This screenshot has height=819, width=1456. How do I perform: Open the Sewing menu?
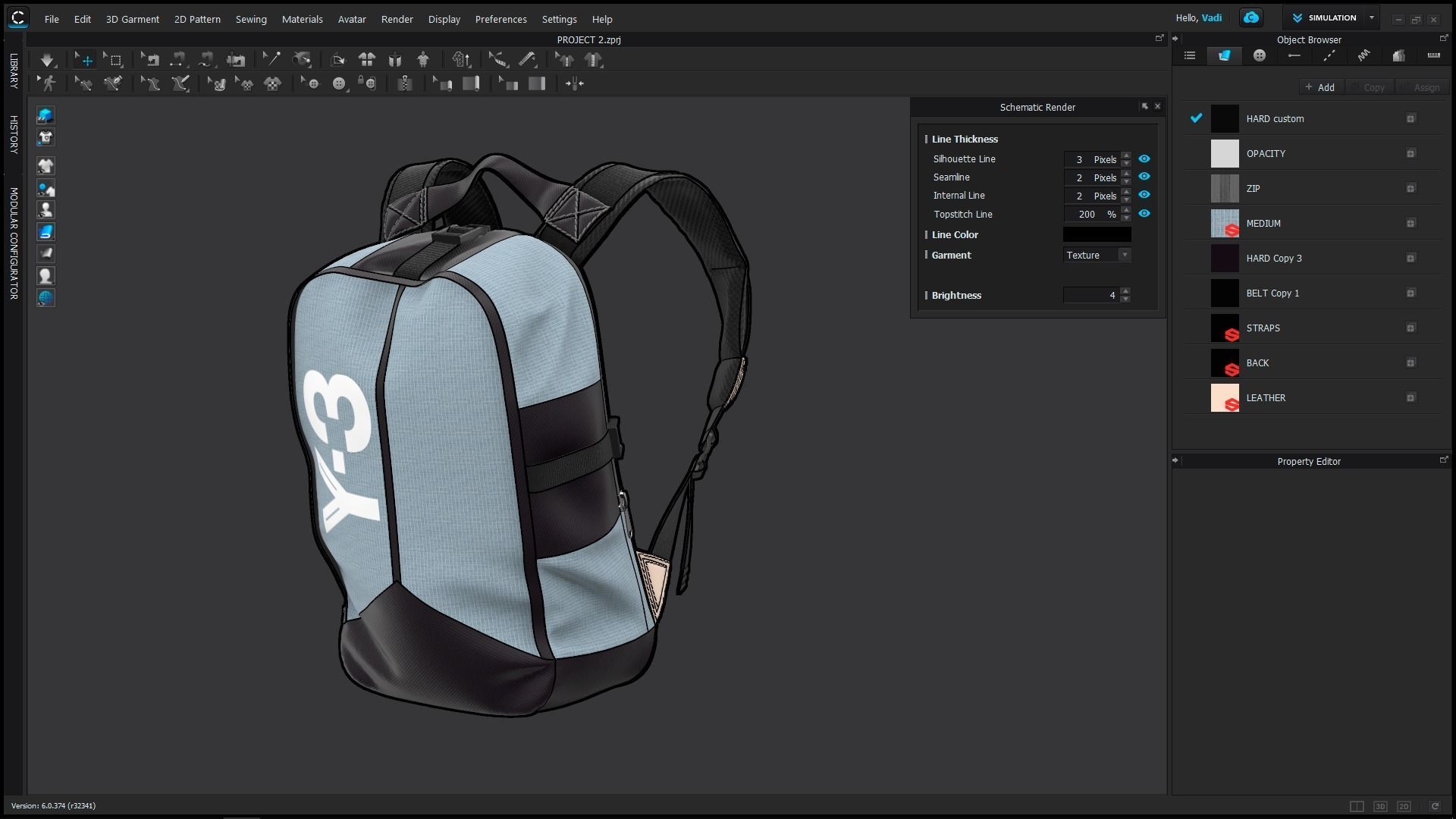[x=251, y=19]
